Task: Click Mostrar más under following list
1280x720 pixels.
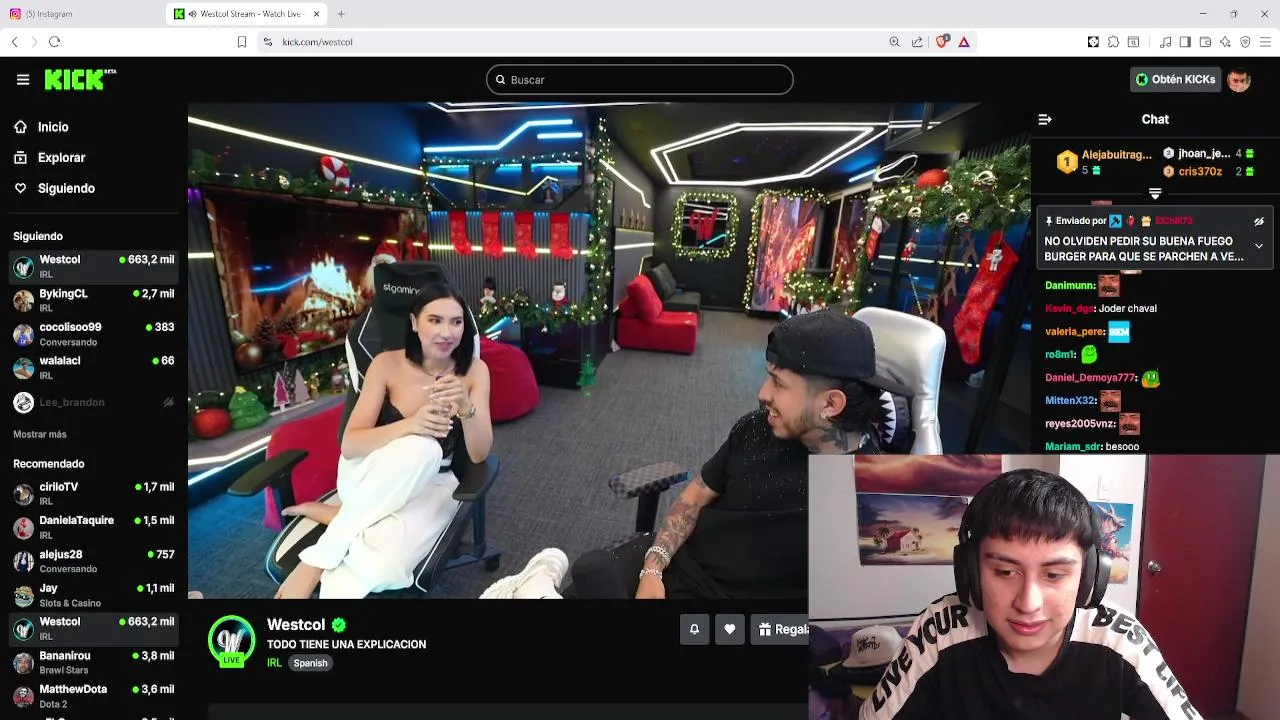Action: 40,435
